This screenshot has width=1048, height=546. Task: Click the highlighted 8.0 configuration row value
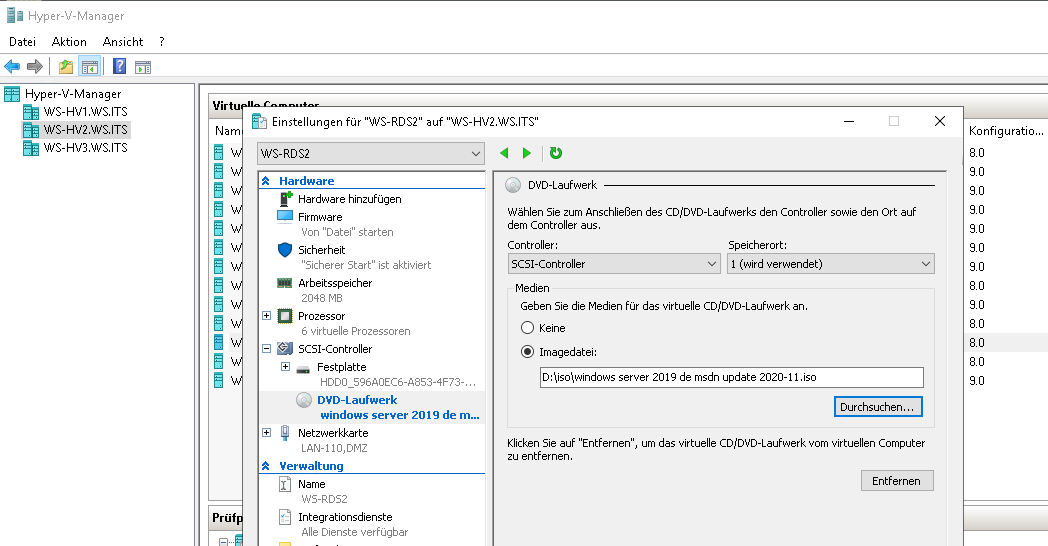(977, 342)
